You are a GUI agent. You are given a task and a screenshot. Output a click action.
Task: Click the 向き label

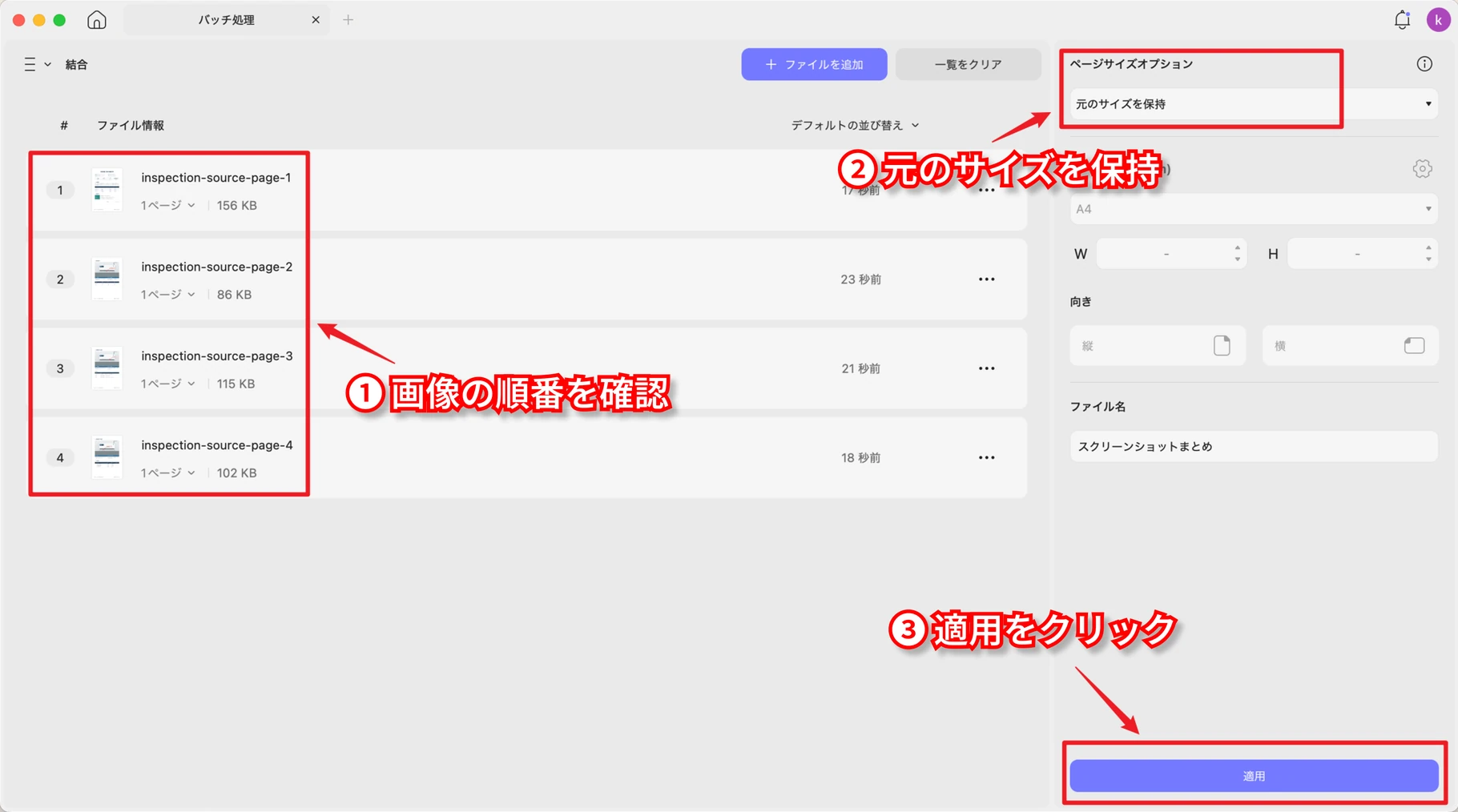1081,302
